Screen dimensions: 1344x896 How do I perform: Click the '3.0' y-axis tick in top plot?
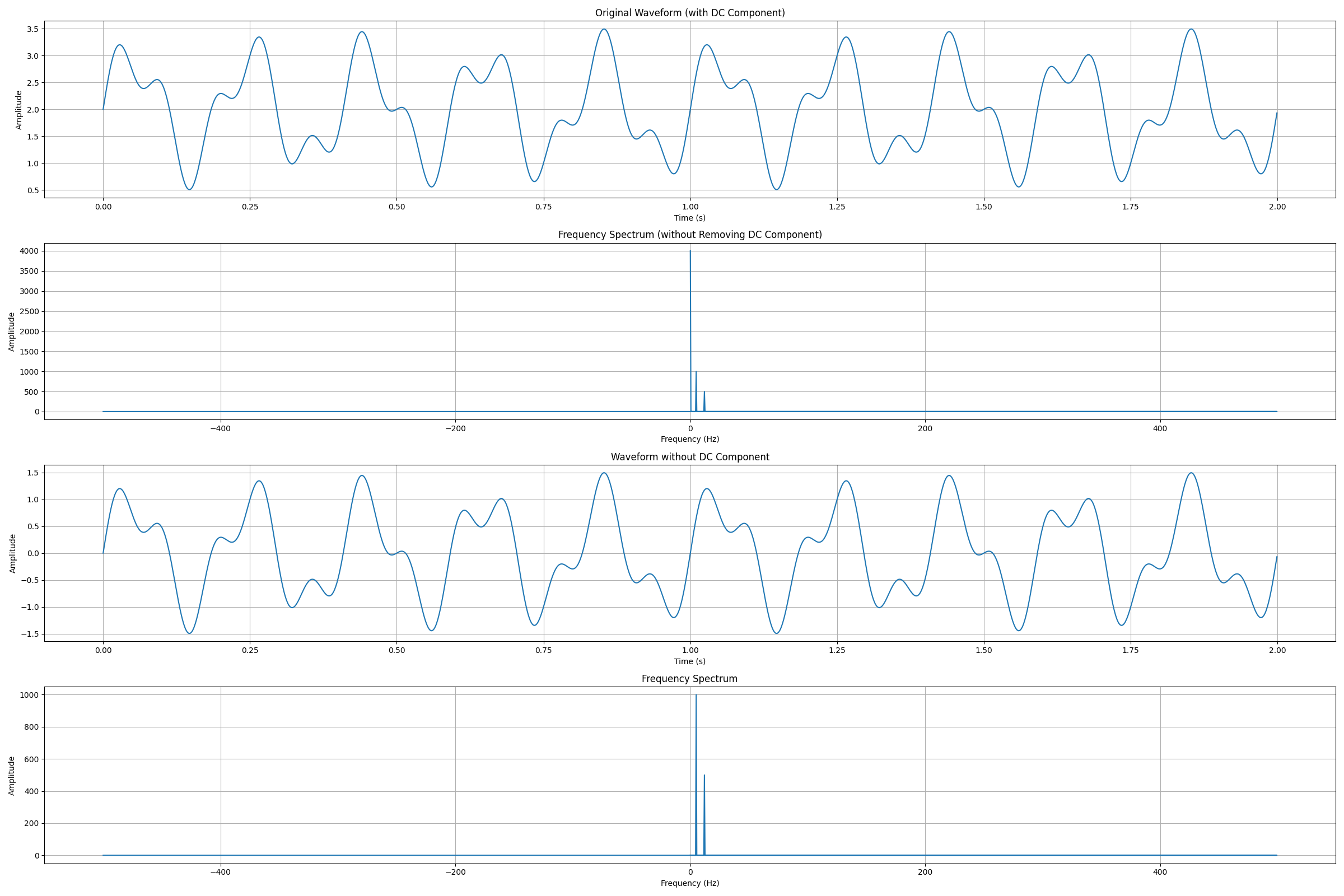click(x=32, y=56)
